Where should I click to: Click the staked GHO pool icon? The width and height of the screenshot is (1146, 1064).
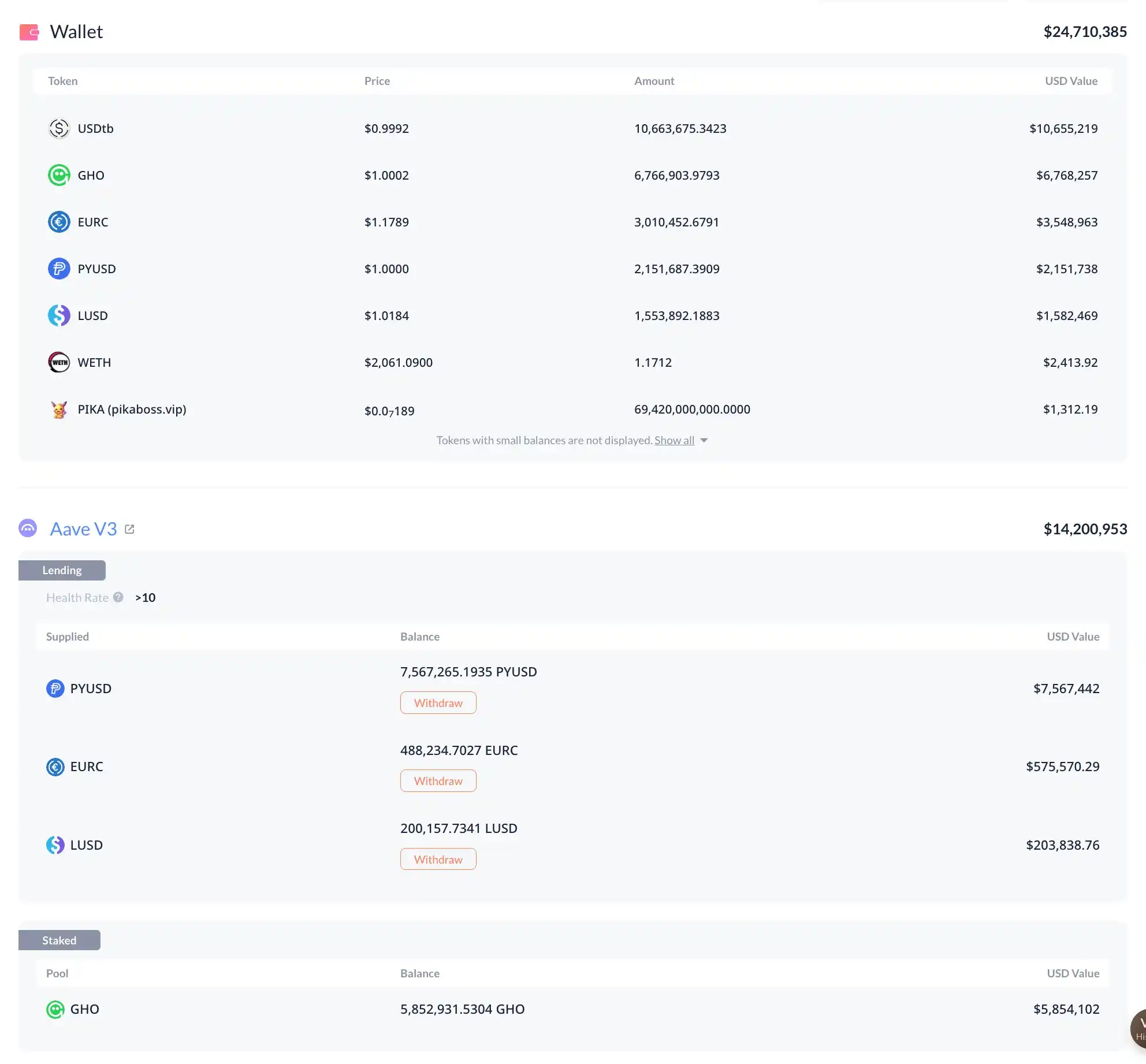click(55, 1010)
